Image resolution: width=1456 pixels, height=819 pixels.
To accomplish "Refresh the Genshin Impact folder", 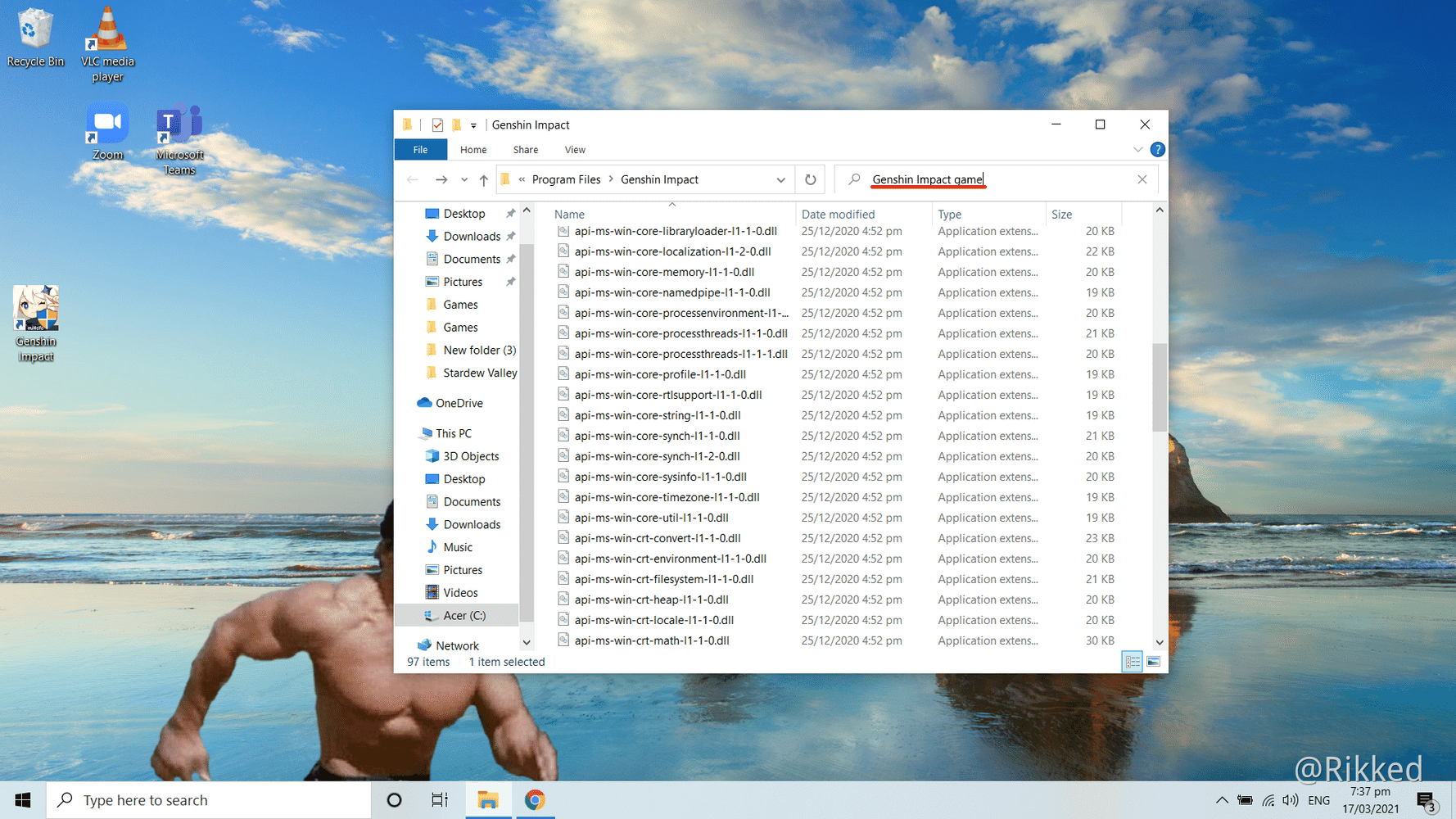I will click(x=810, y=180).
